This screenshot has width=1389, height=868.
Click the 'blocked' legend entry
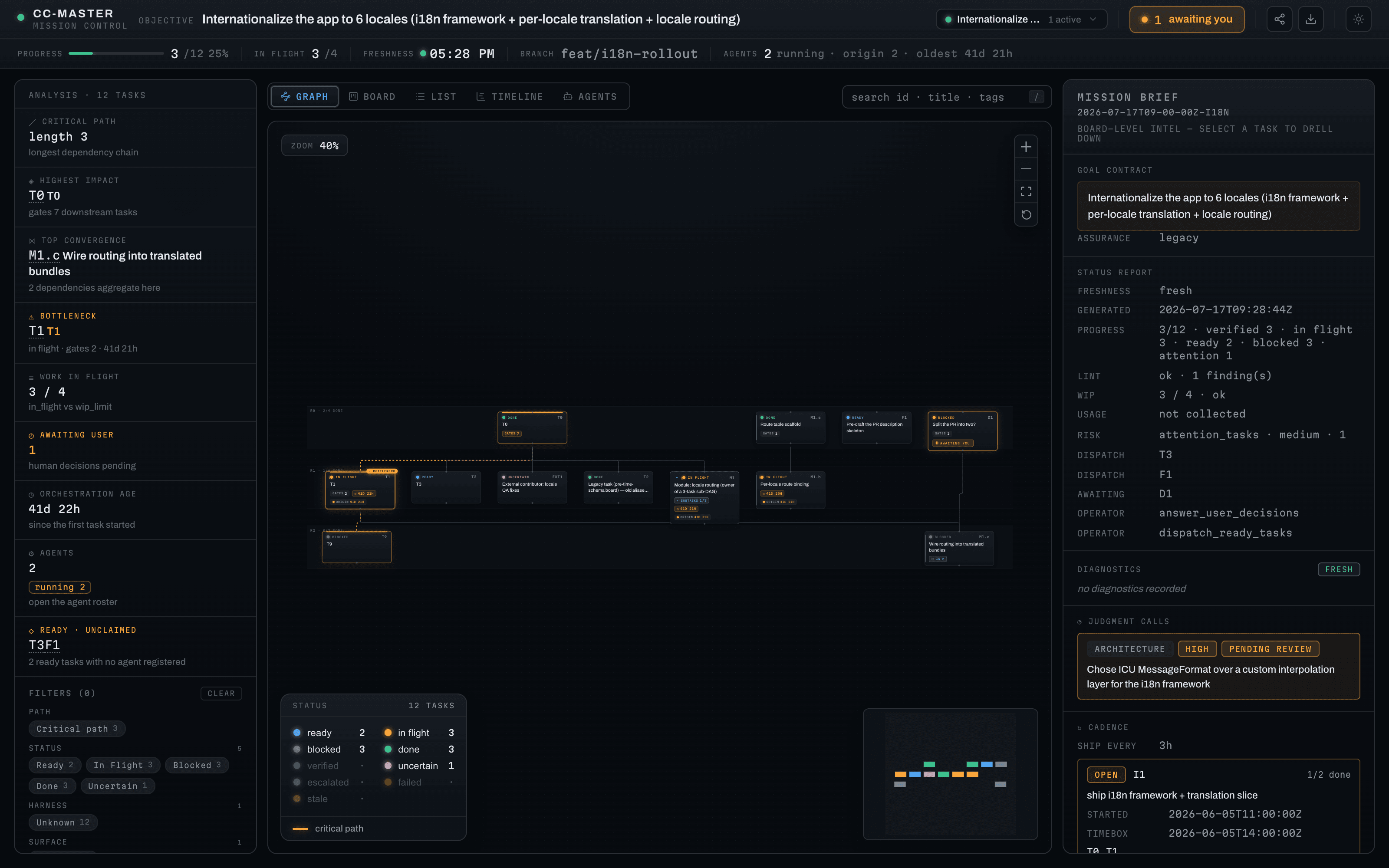point(328,749)
